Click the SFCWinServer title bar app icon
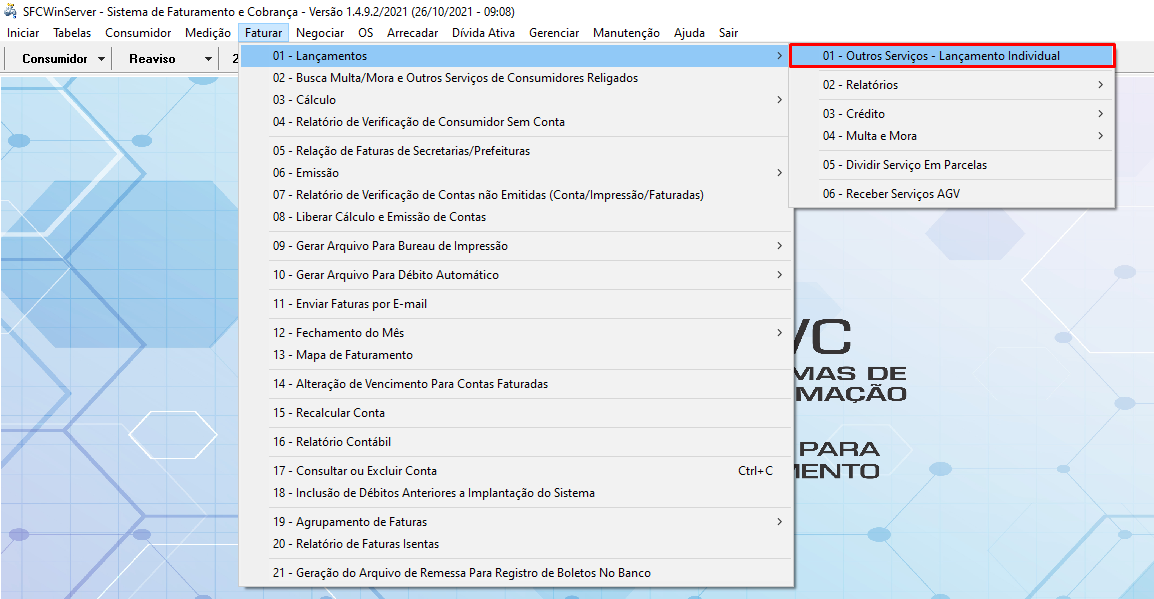 pyautogui.click(x=11, y=12)
